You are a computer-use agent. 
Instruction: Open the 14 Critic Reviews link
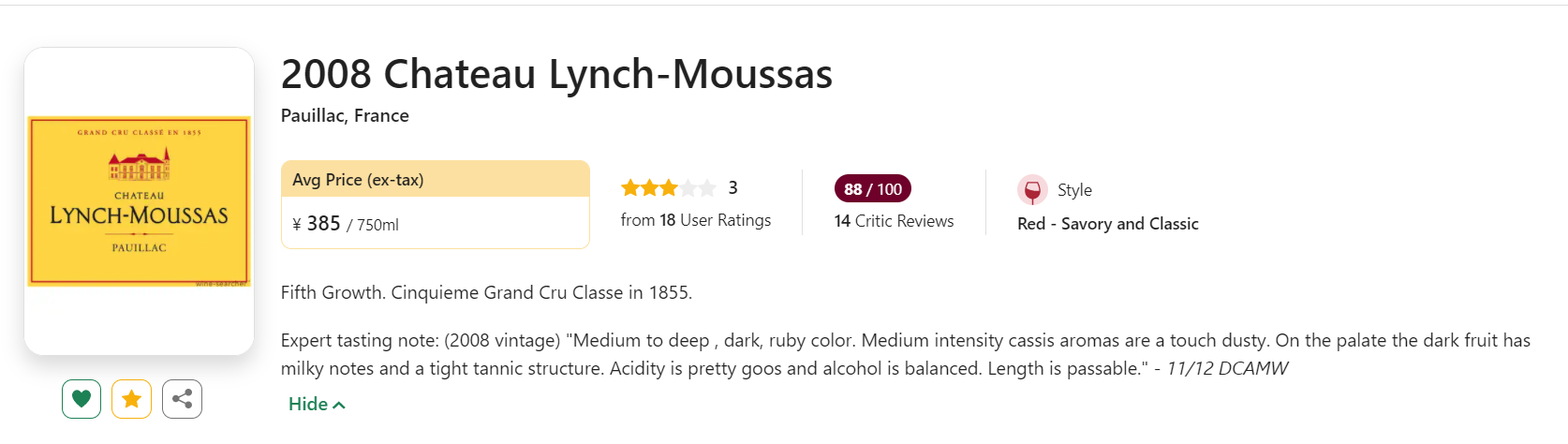pyautogui.click(x=894, y=221)
